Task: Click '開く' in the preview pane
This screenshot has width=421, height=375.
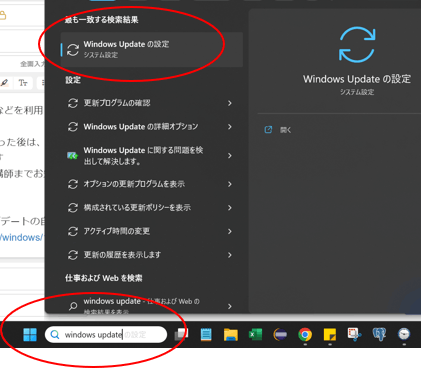Action: tap(285, 130)
